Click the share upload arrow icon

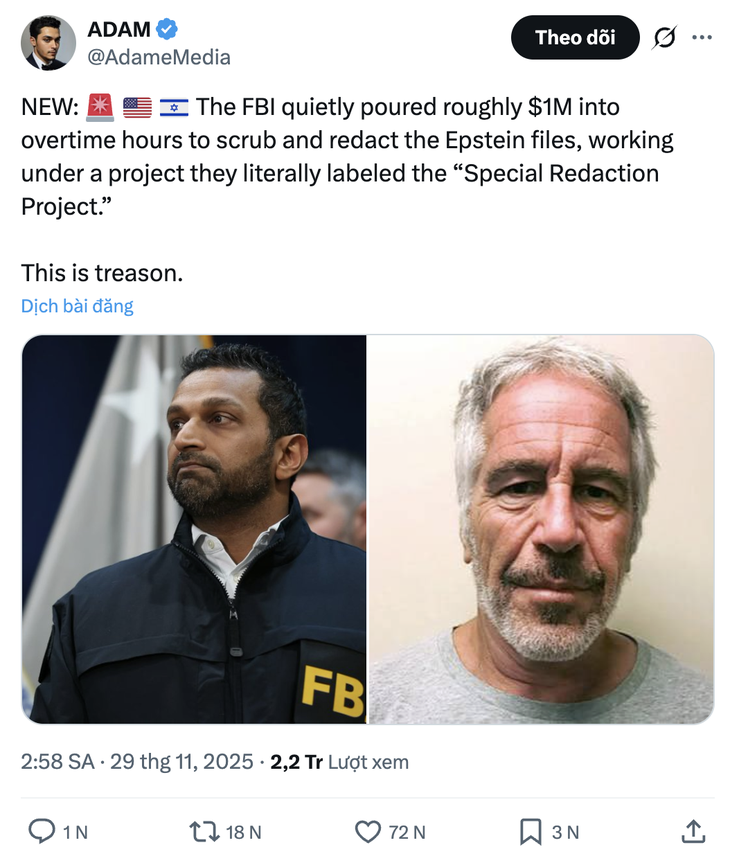[x=691, y=831]
